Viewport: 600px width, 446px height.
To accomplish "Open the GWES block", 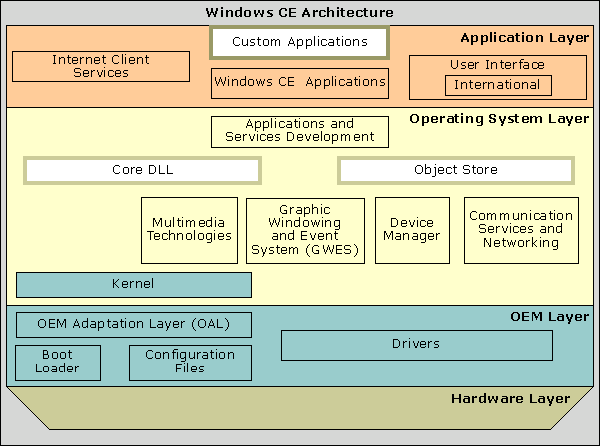I will [x=306, y=230].
